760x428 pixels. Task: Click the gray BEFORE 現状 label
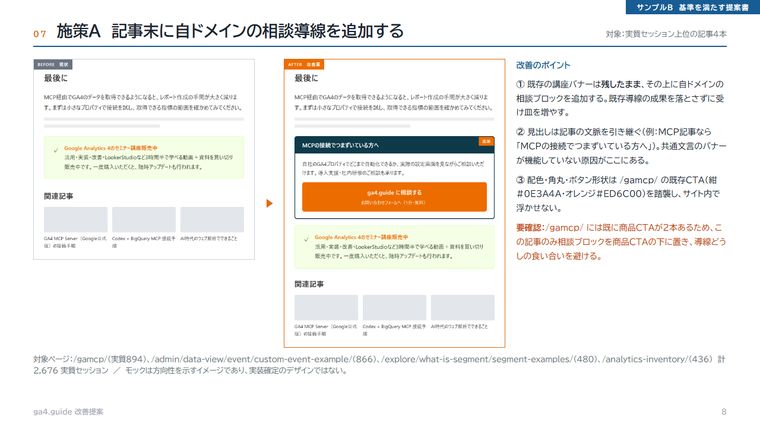[53, 64]
